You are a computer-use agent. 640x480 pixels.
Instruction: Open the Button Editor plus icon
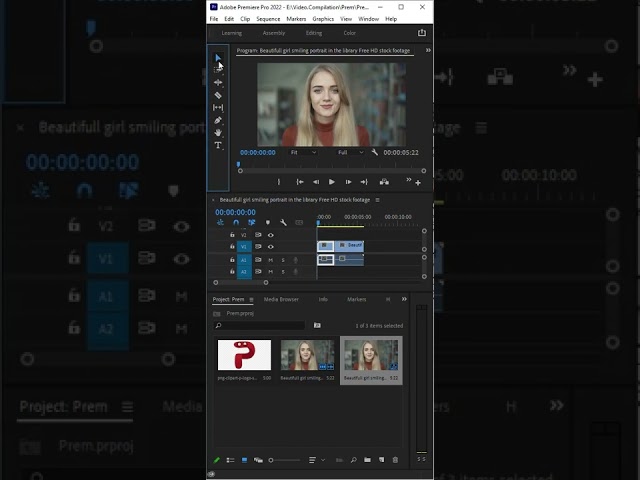coord(418,183)
